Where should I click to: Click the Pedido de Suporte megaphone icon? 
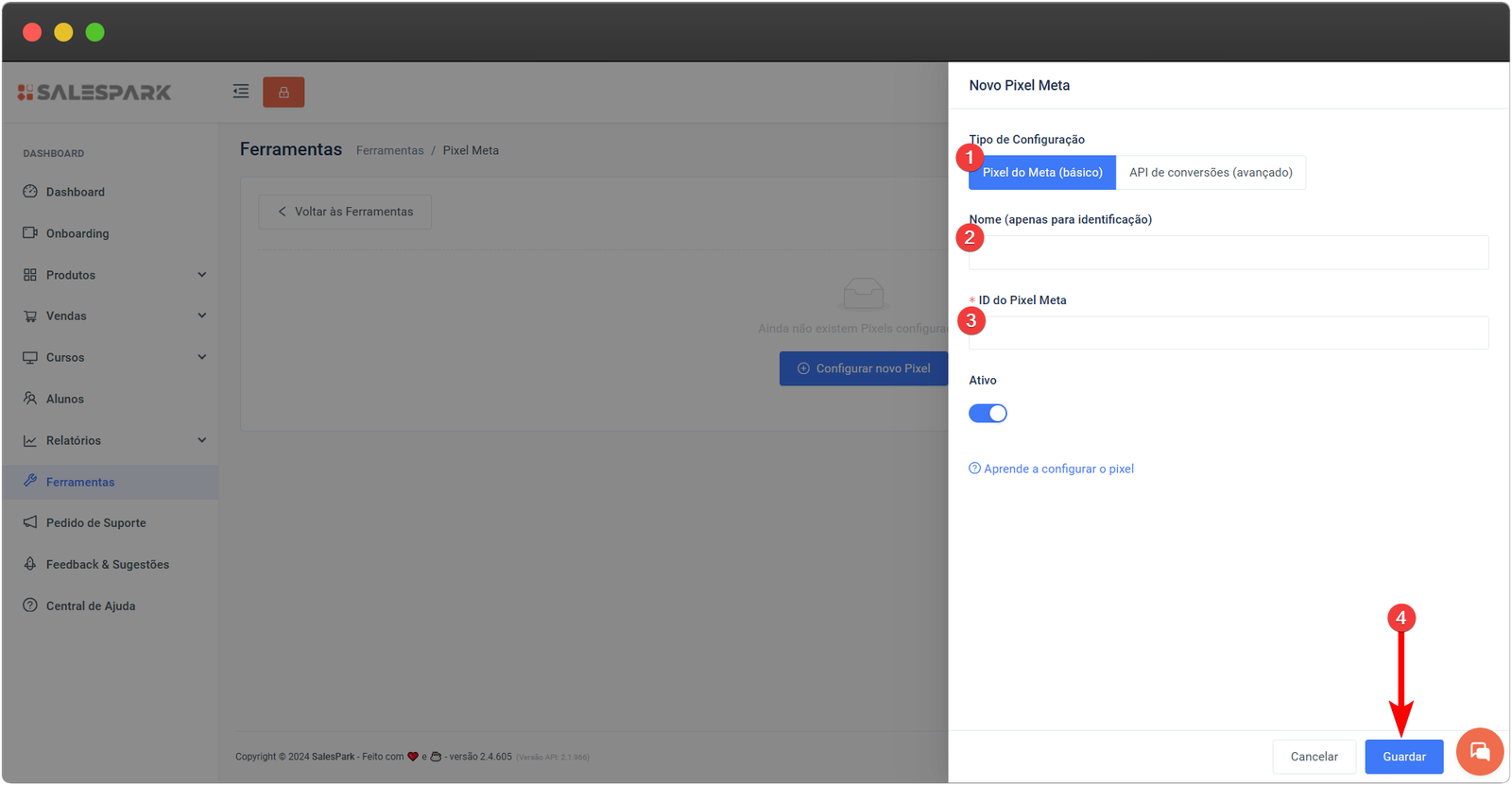click(30, 522)
